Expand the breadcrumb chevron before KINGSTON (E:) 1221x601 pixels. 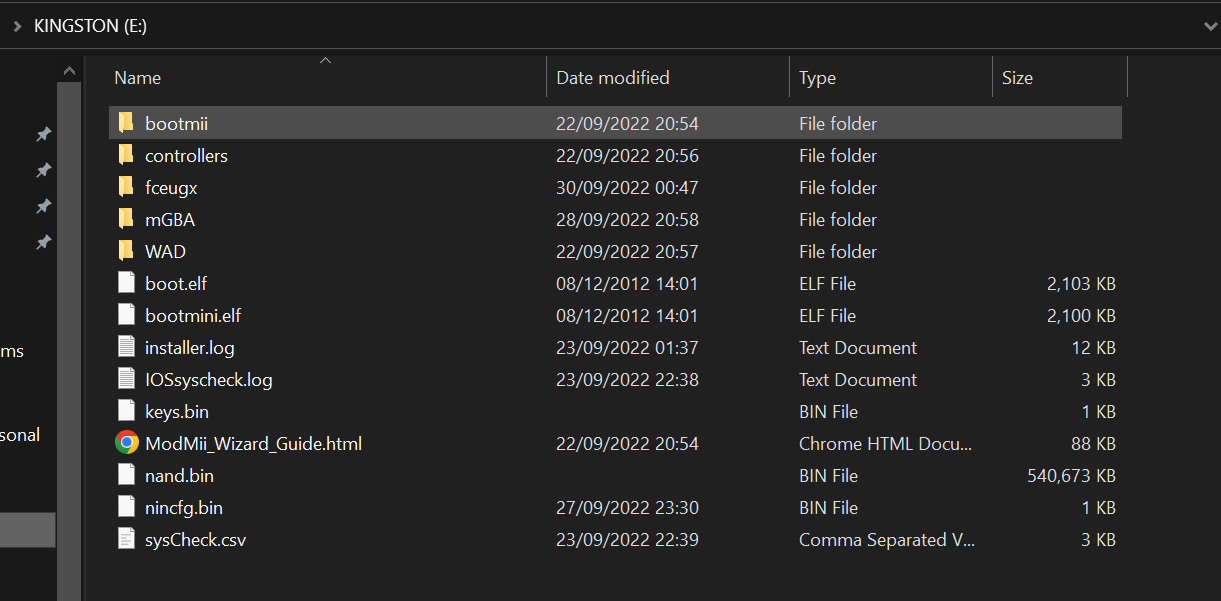pyautogui.click(x=17, y=27)
